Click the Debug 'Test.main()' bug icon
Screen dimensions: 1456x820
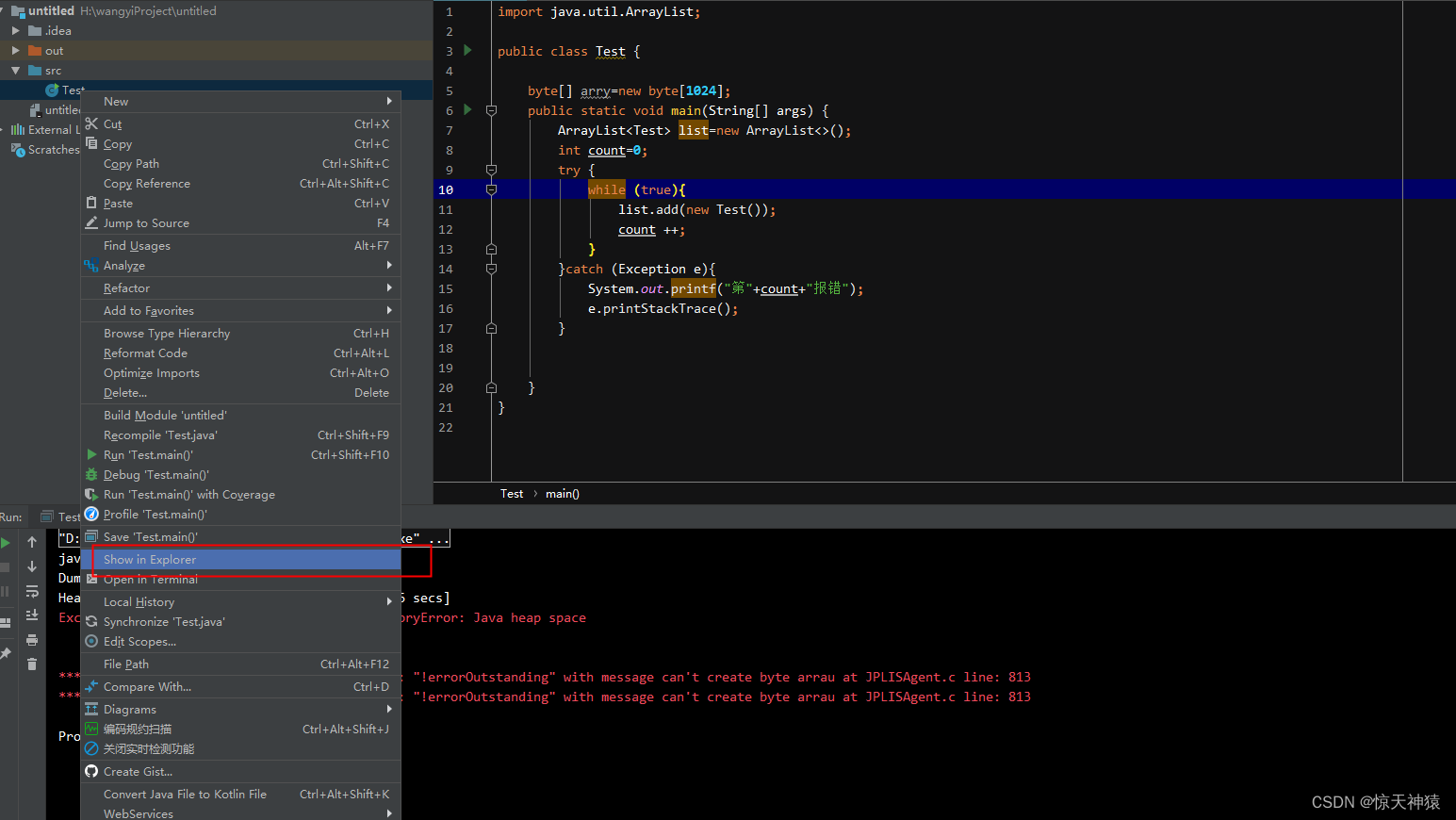(x=91, y=474)
